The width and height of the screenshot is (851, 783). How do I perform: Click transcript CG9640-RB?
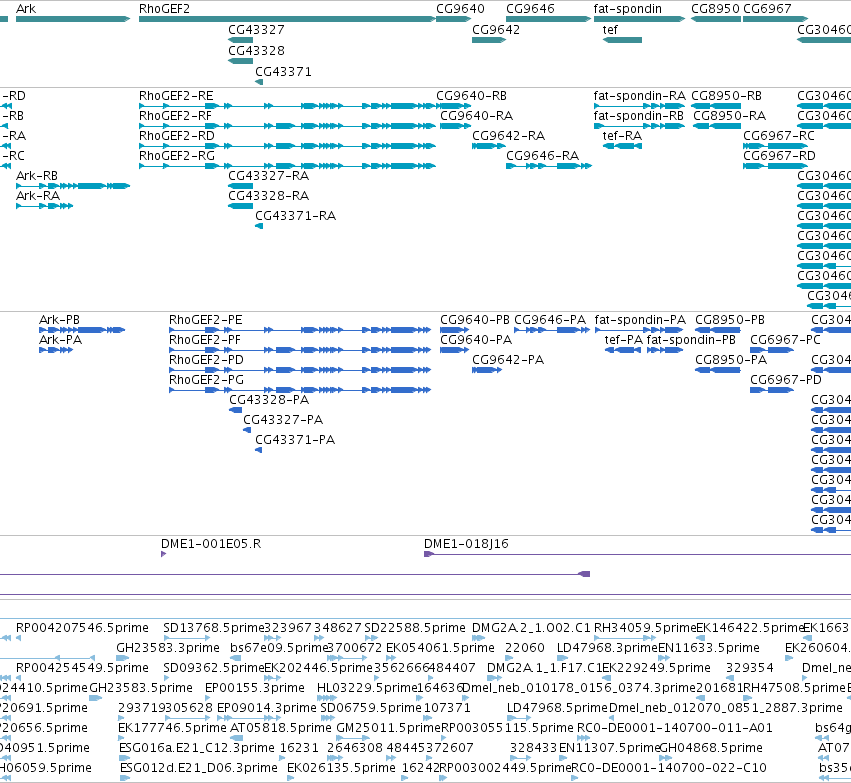[452, 106]
